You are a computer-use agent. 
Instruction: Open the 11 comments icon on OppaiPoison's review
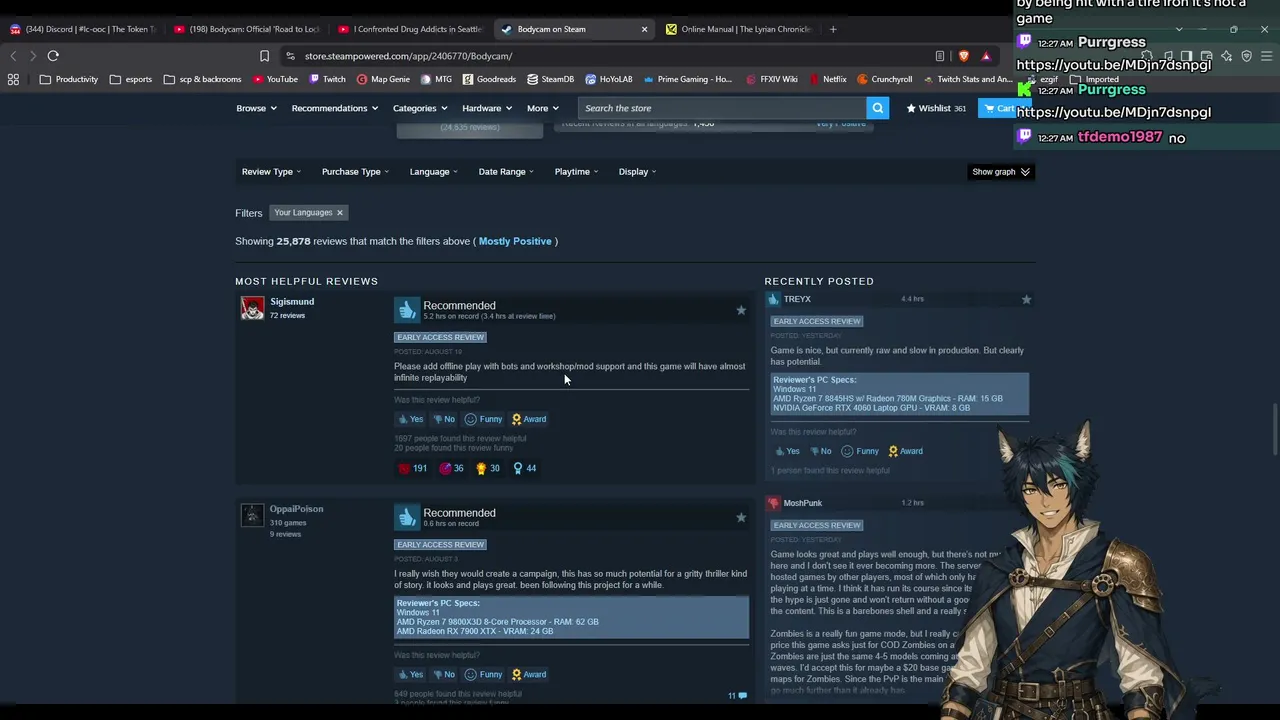pyautogui.click(x=737, y=696)
